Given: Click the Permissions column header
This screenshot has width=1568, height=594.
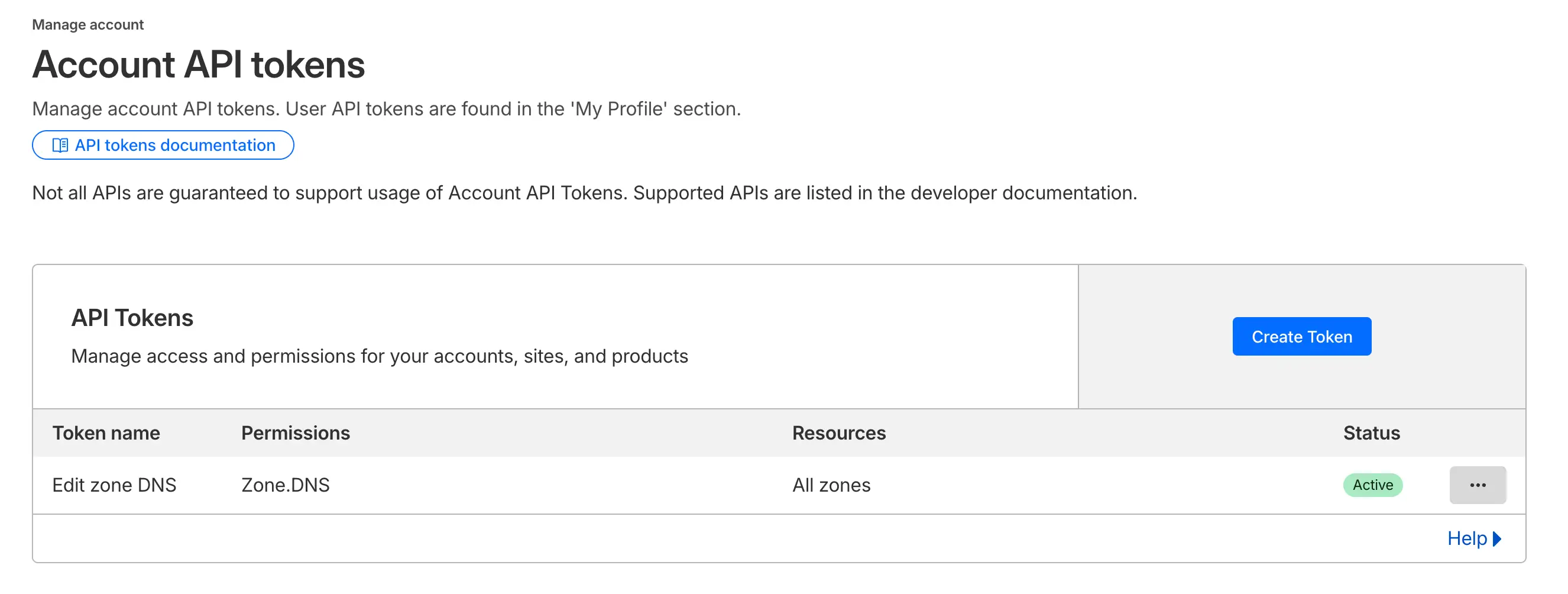Looking at the screenshot, I should click(295, 432).
